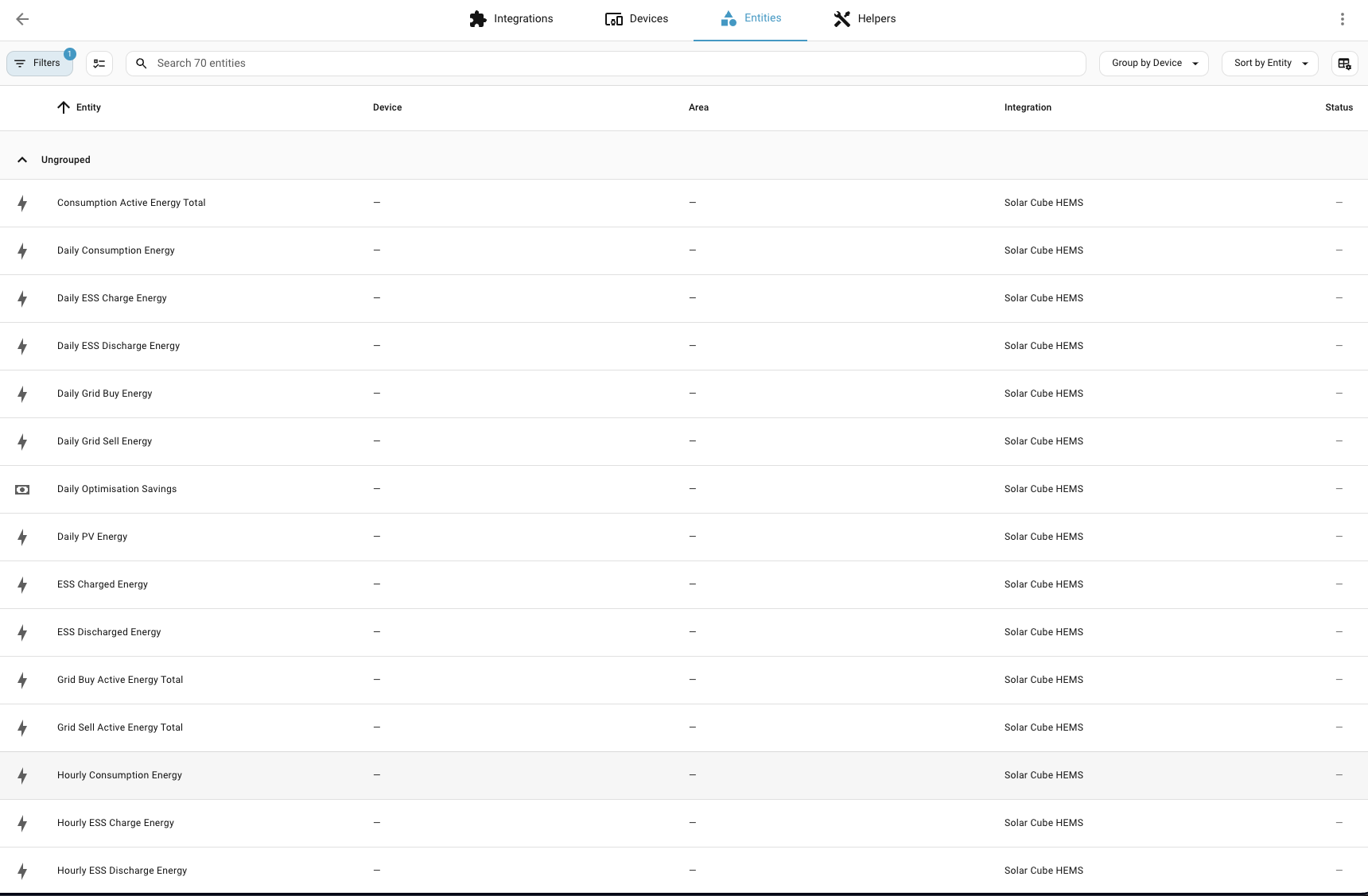
Task: Click Solar Cube HEMS in Hourly Consumption Energy row
Action: 1043,775
